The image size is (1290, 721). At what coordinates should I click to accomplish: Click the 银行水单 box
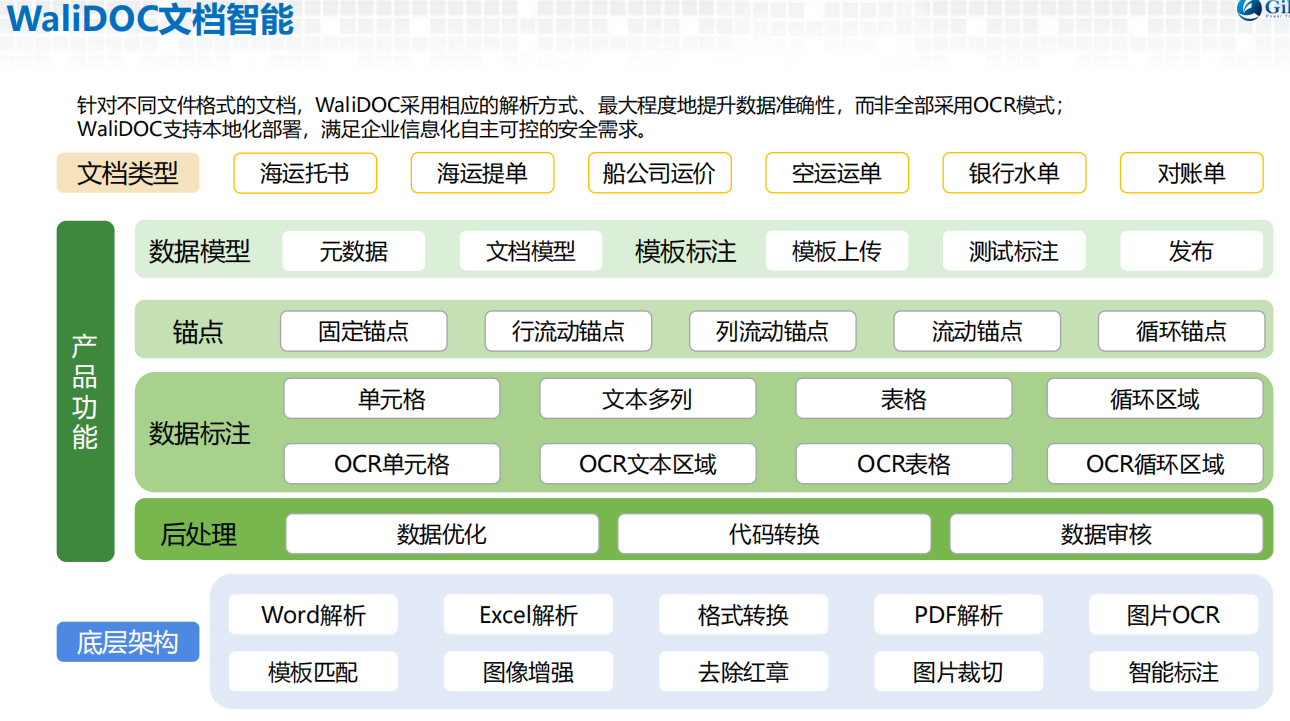tap(1014, 173)
